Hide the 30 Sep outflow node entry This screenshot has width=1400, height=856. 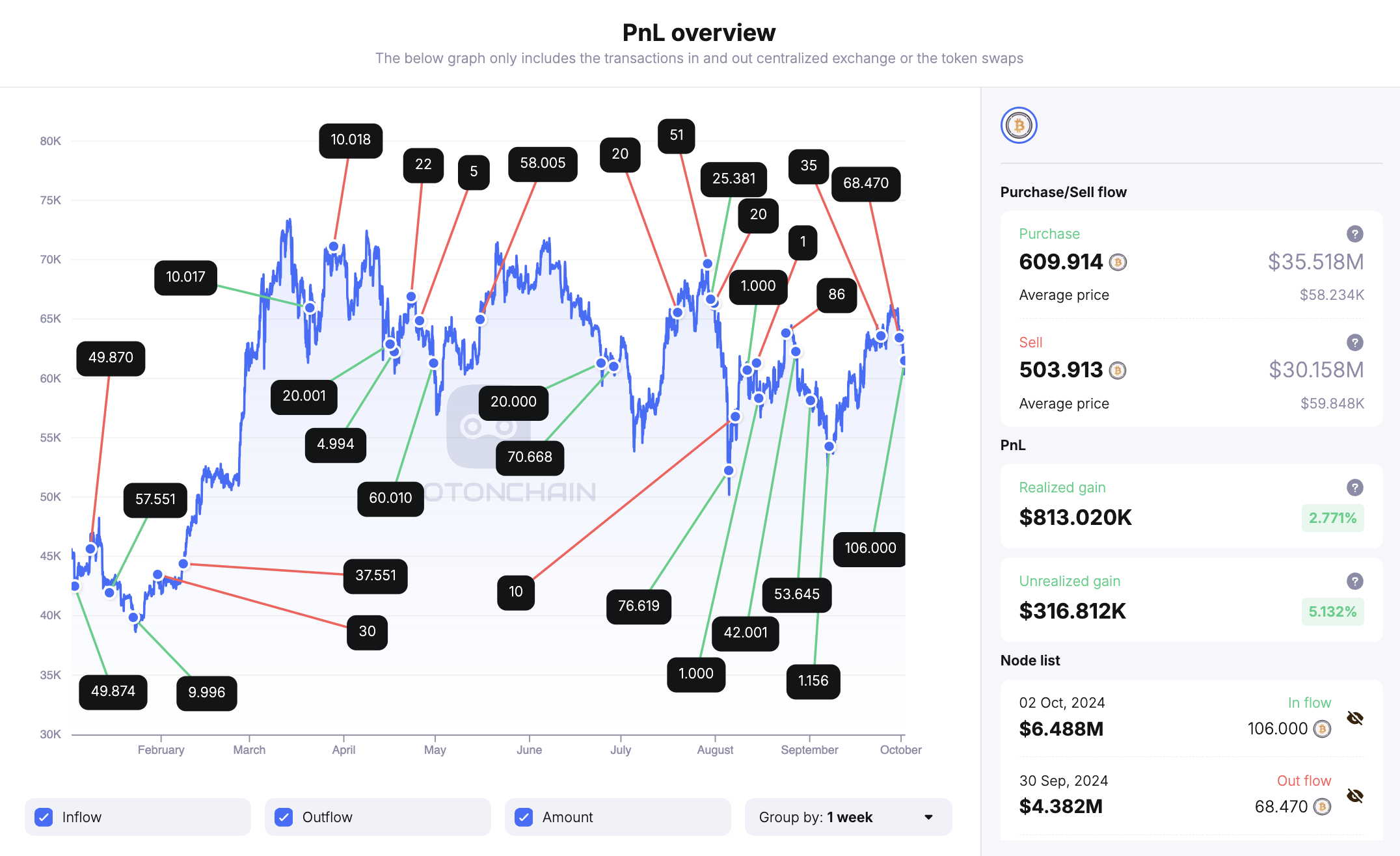click(x=1355, y=795)
